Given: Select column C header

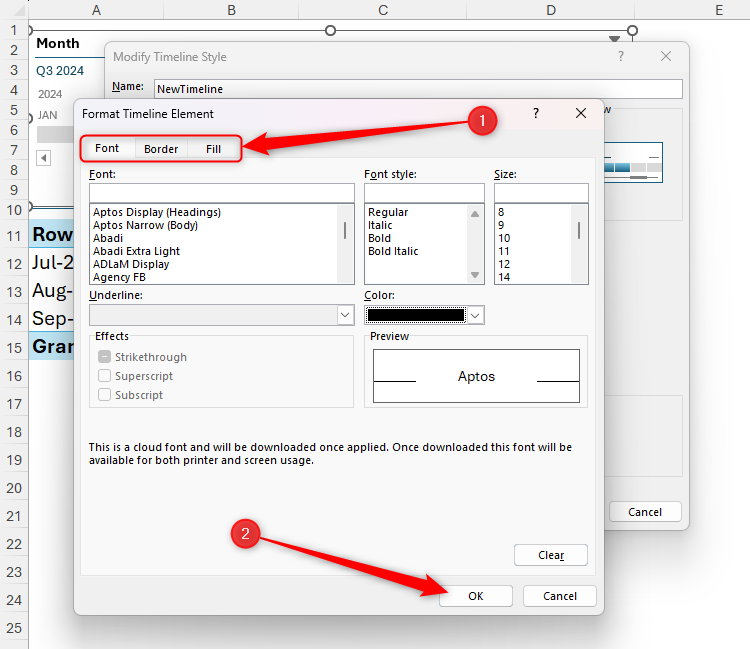Looking at the screenshot, I should [x=383, y=10].
